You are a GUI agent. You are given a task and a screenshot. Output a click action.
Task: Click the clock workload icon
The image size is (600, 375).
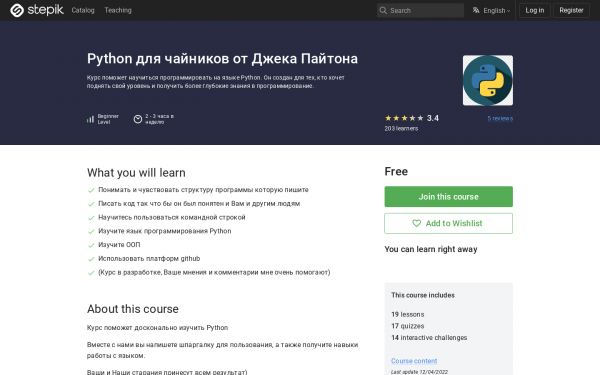138,119
